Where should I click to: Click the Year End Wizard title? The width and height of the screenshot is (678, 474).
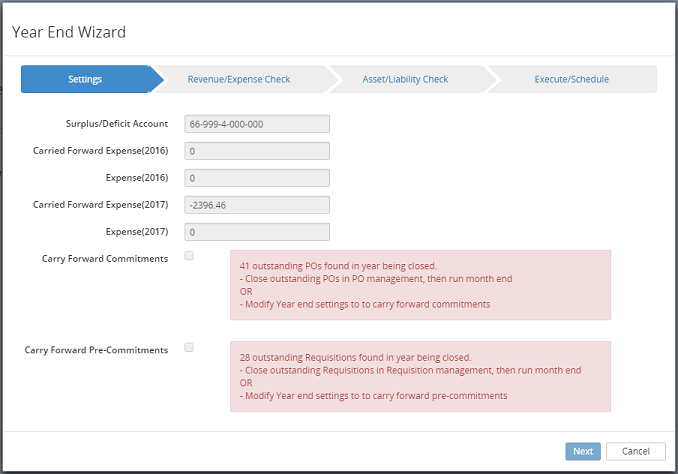(69, 32)
